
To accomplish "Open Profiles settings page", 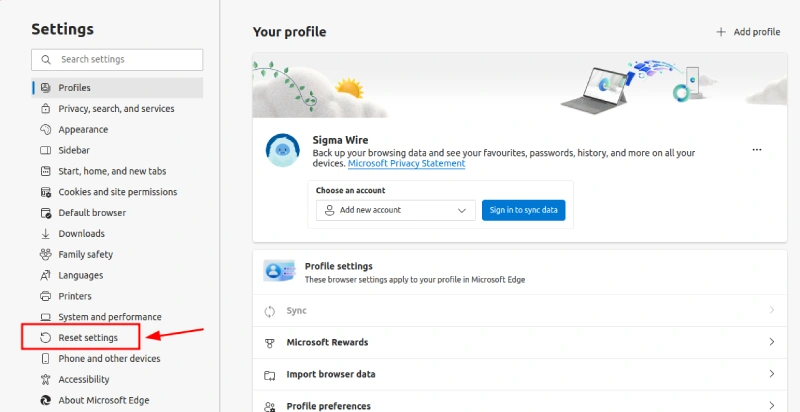I will [x=117, y=88].
